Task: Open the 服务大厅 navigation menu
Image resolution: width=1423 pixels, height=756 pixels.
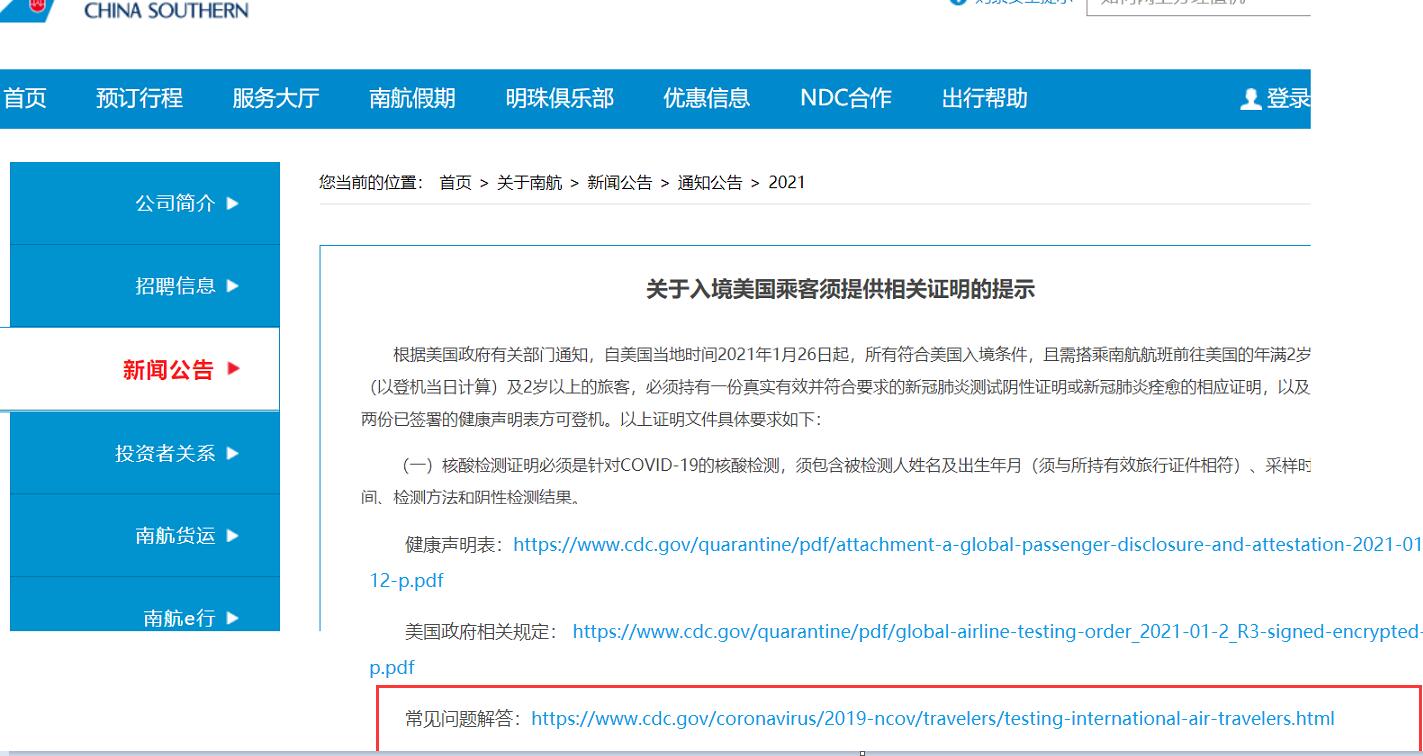Action: 276,99
